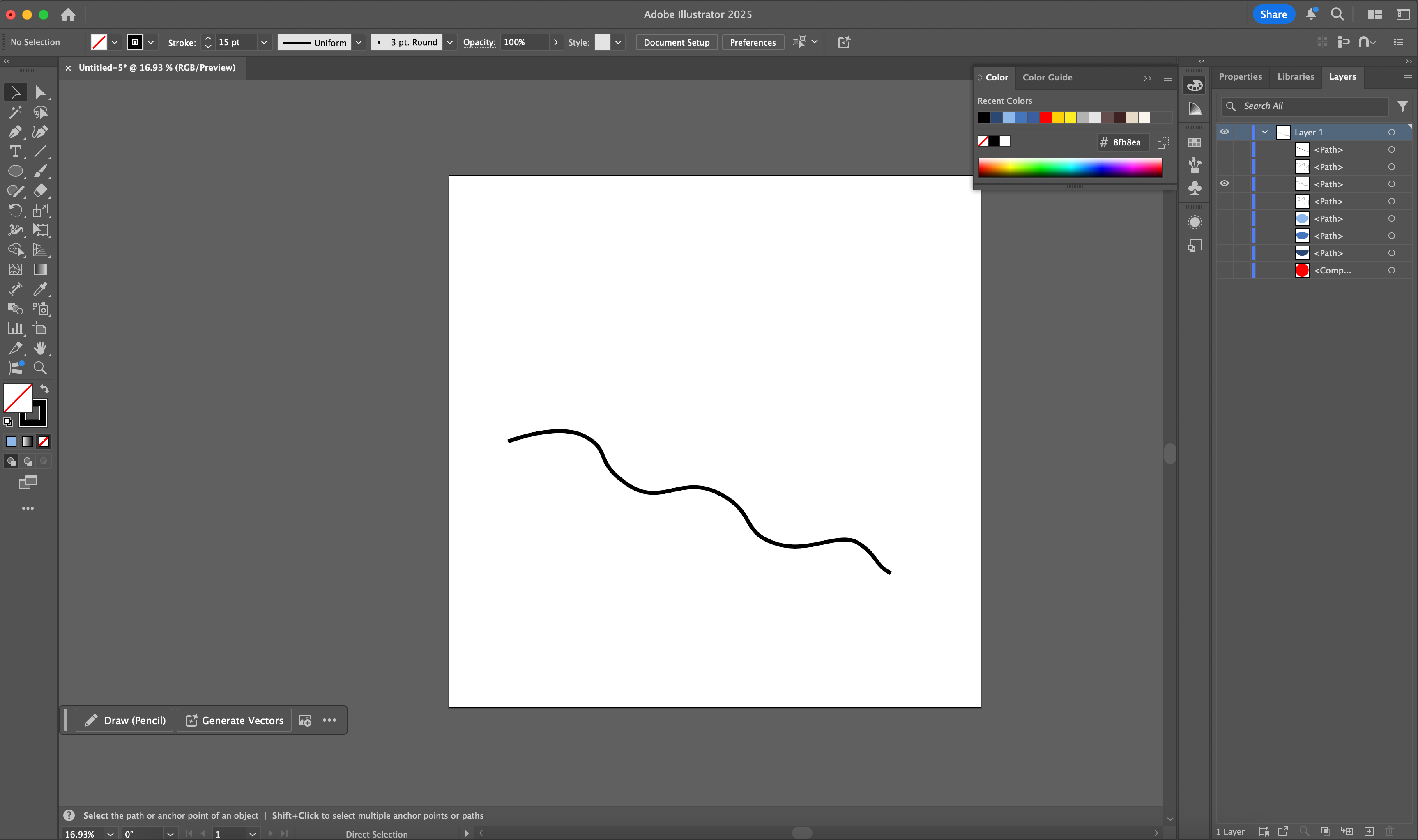Open the stroke weight dropdown
The height and width of the screenshot is (840, 1418).
[x=264, y=42]
